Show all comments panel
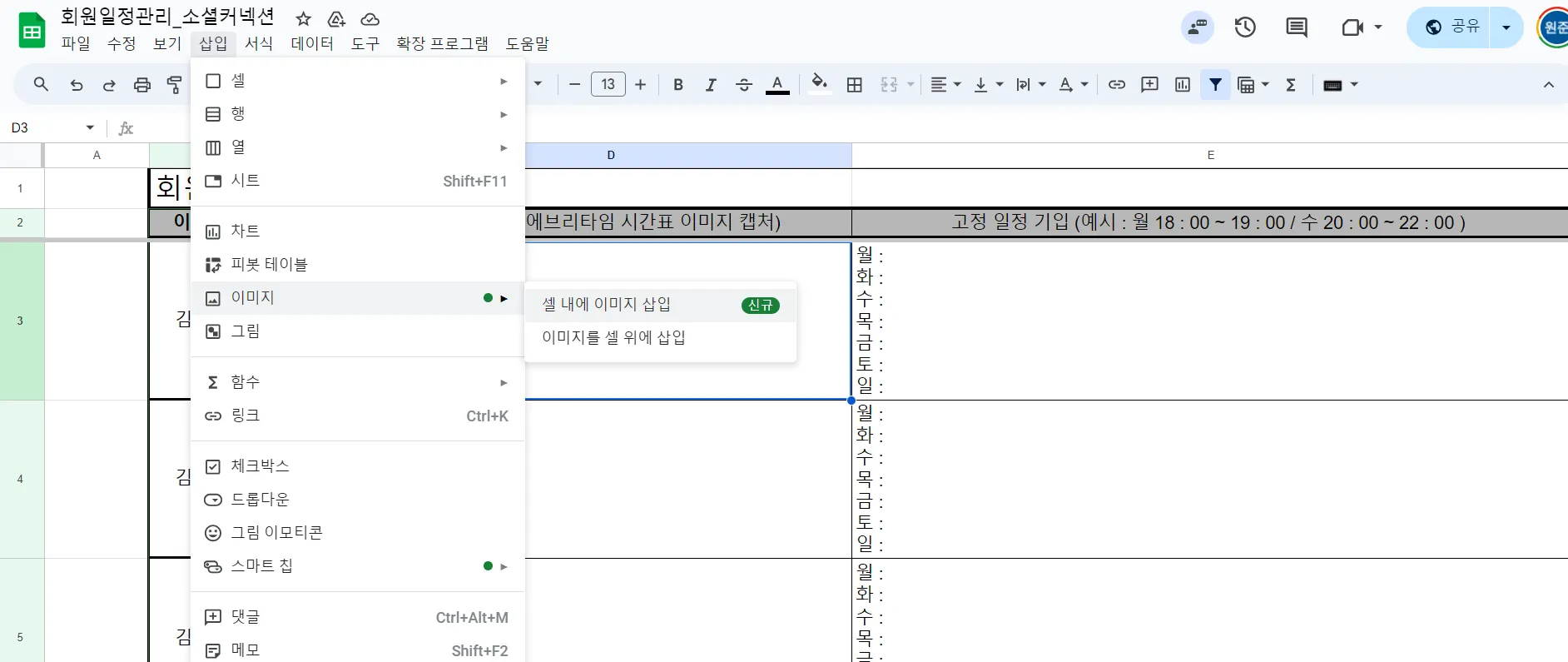 click(x=1297, y=27)
